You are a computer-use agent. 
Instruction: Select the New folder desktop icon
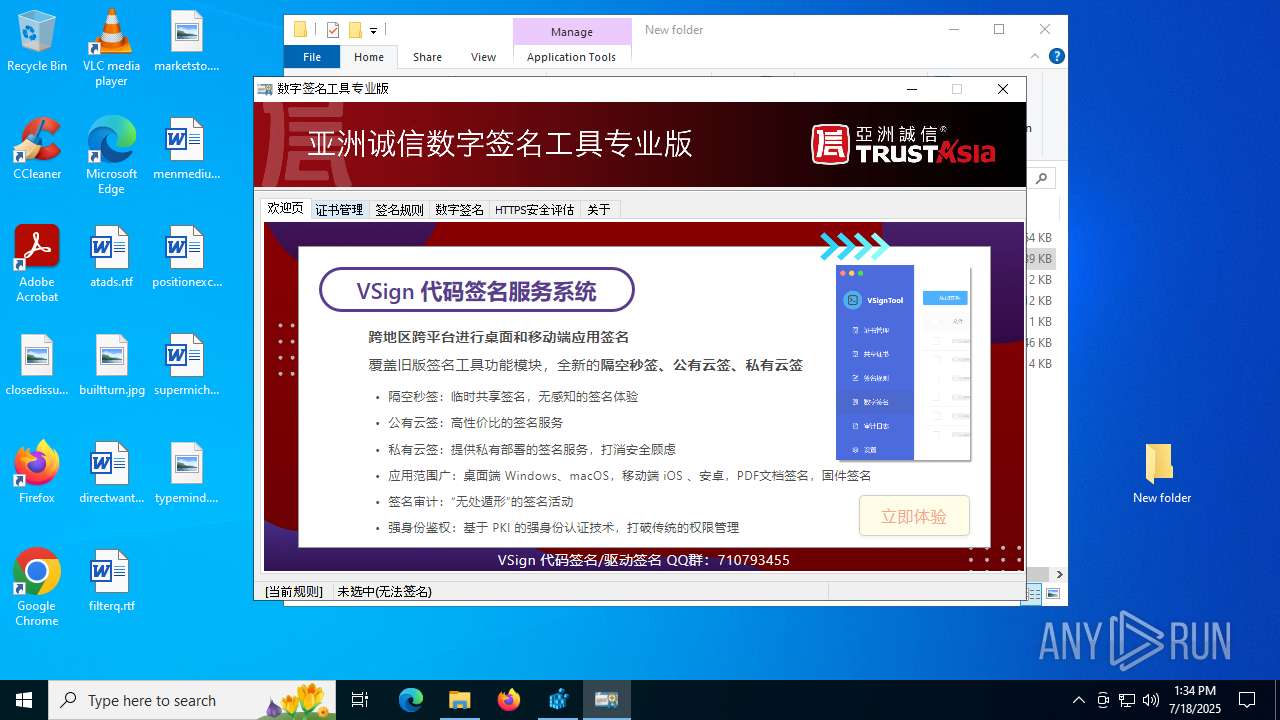[x=1161, y=473]
